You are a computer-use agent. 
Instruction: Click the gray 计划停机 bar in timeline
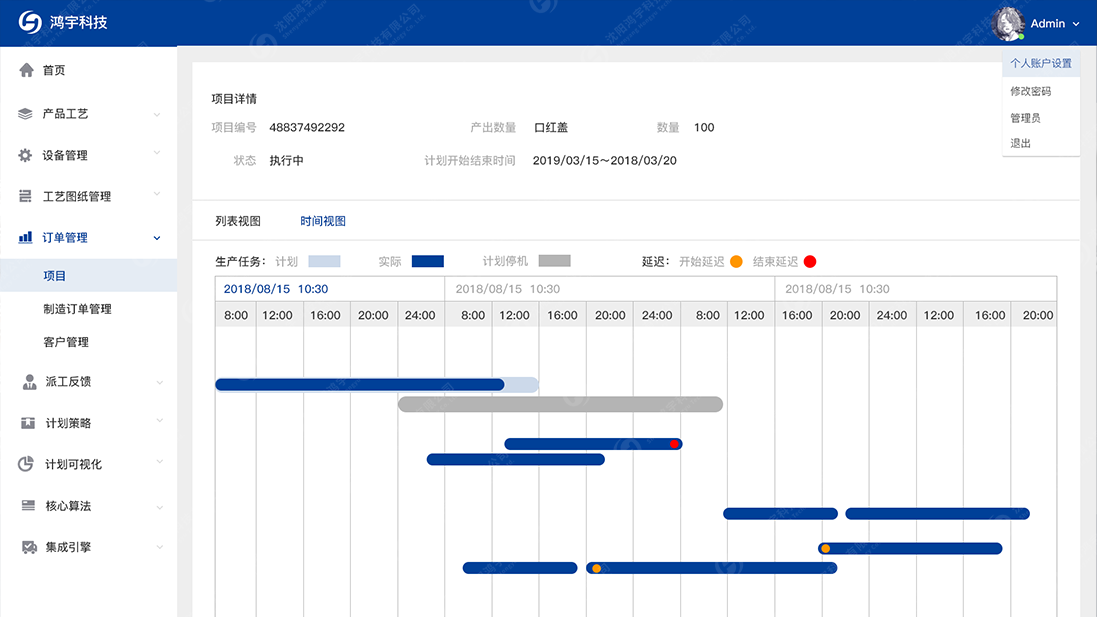point(560,404)
